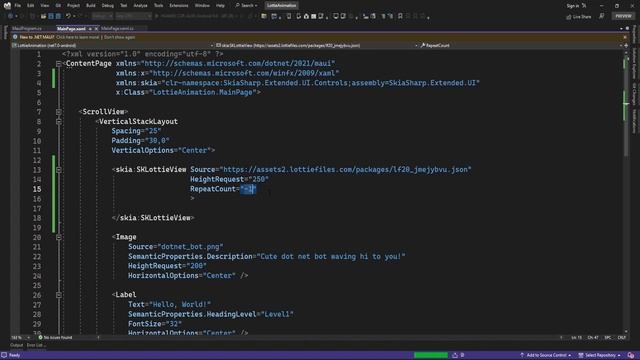Open the Build menu
Viewport: 640px width, 360px height.
[91, 6]
